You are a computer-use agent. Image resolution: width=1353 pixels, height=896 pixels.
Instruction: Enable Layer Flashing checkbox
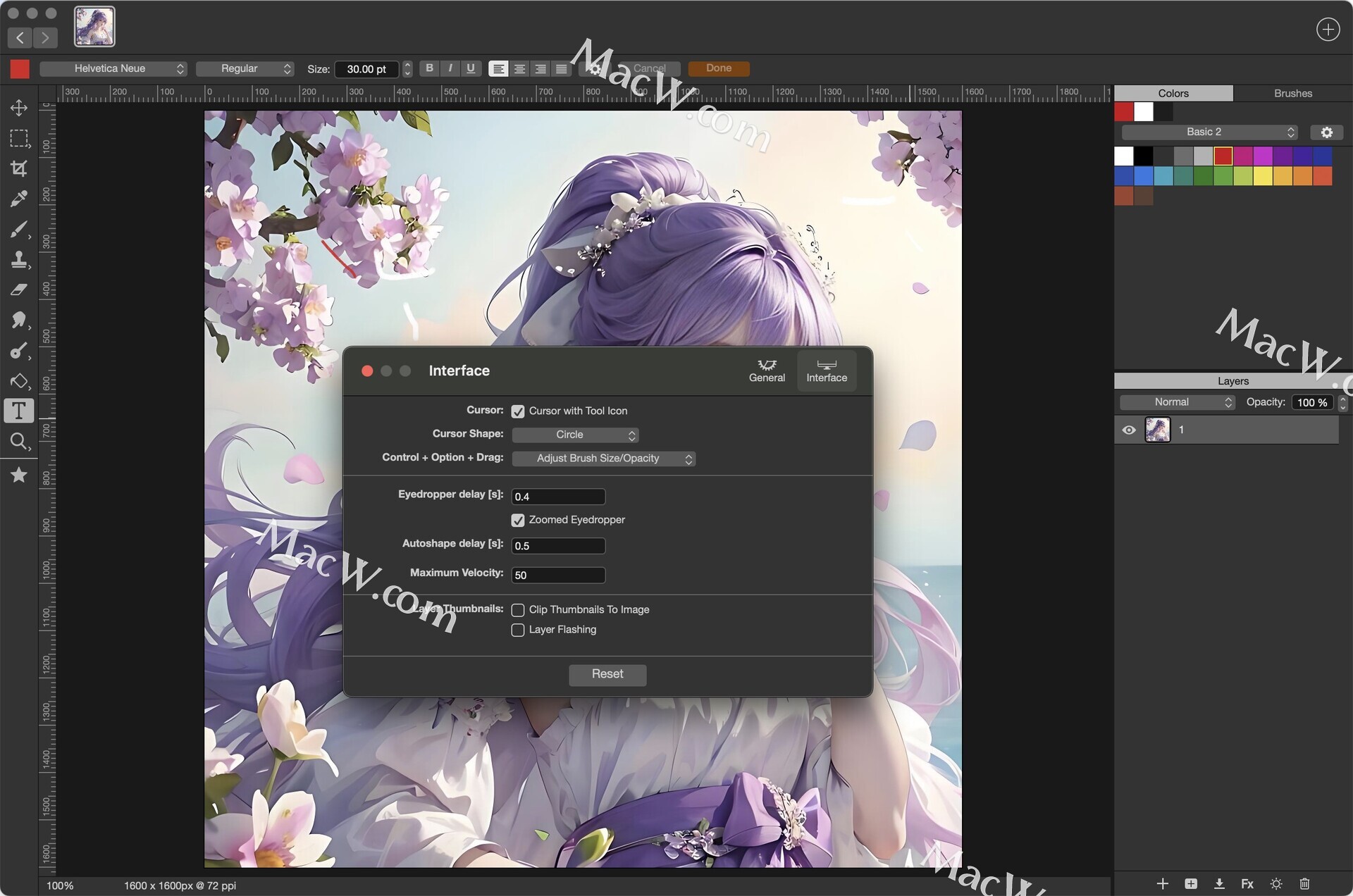click(518, 630)
